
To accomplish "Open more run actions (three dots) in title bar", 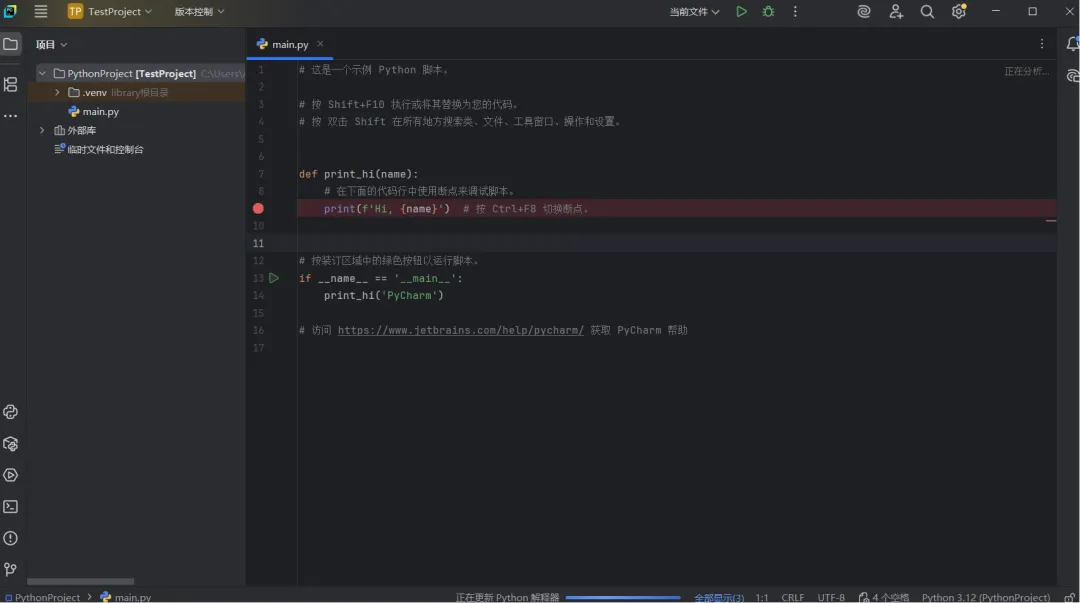I will click(795, 12).
